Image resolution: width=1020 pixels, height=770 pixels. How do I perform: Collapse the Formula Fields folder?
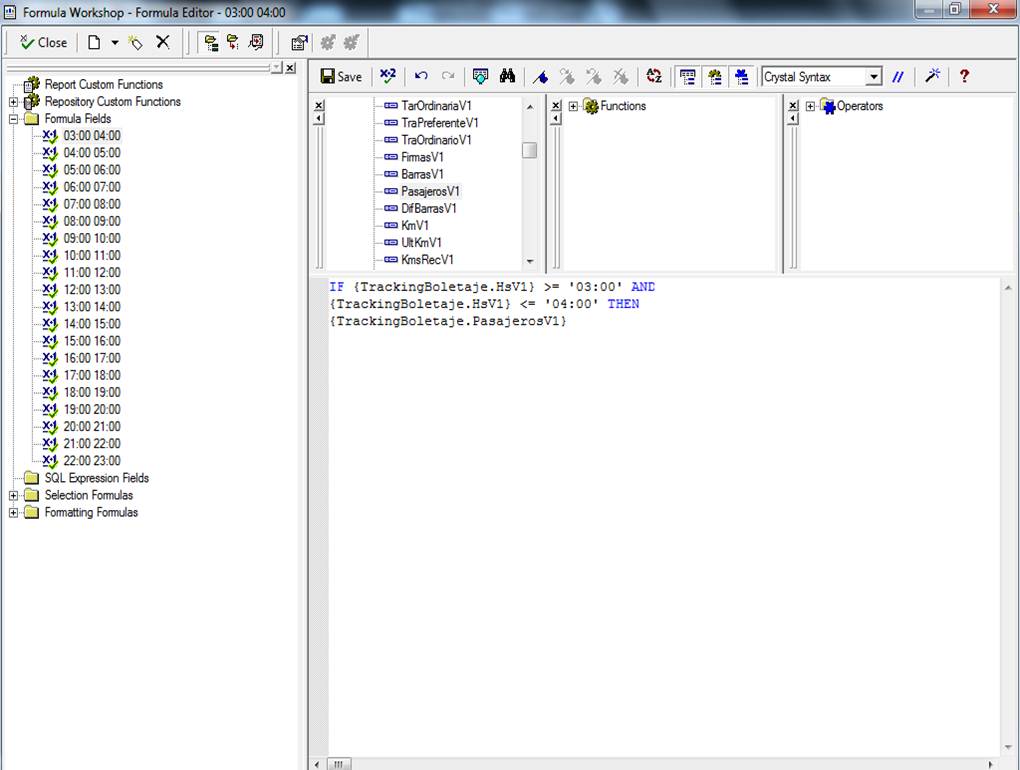(x=13, y=119)
